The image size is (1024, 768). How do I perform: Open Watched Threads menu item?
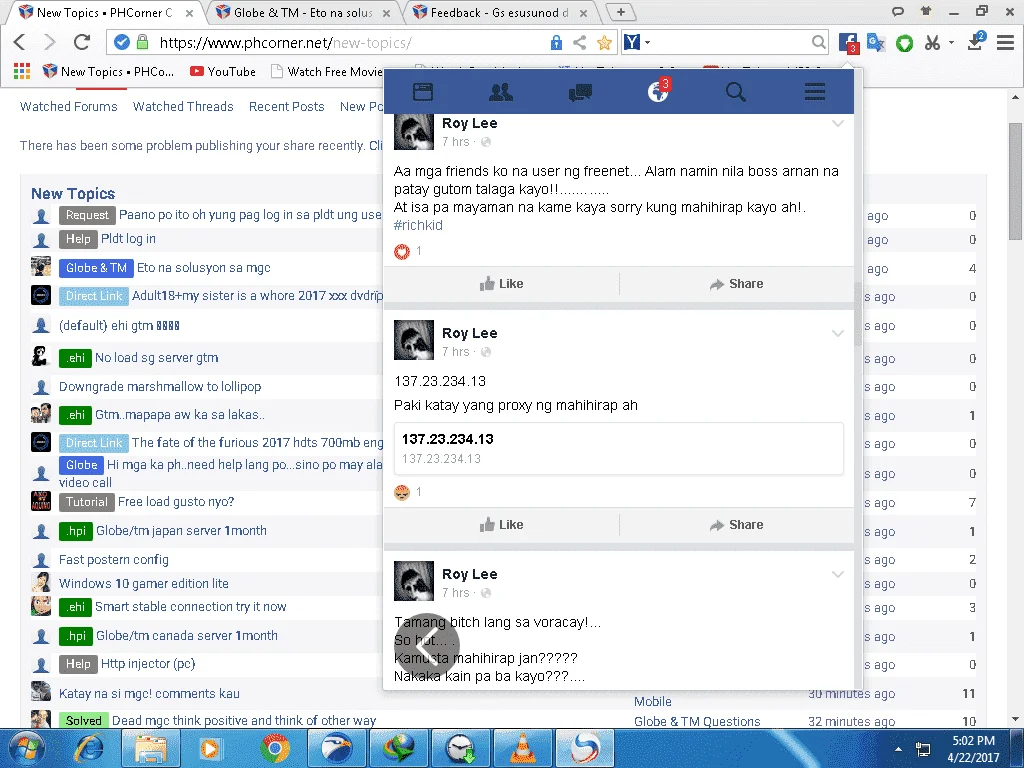183,106
